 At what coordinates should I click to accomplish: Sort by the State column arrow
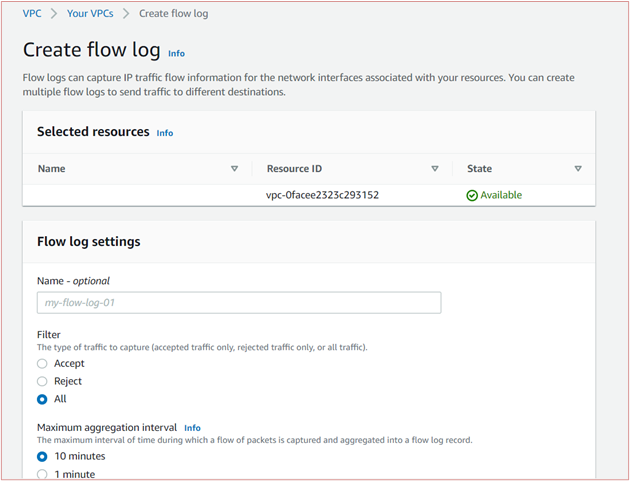tap(578, 168)
